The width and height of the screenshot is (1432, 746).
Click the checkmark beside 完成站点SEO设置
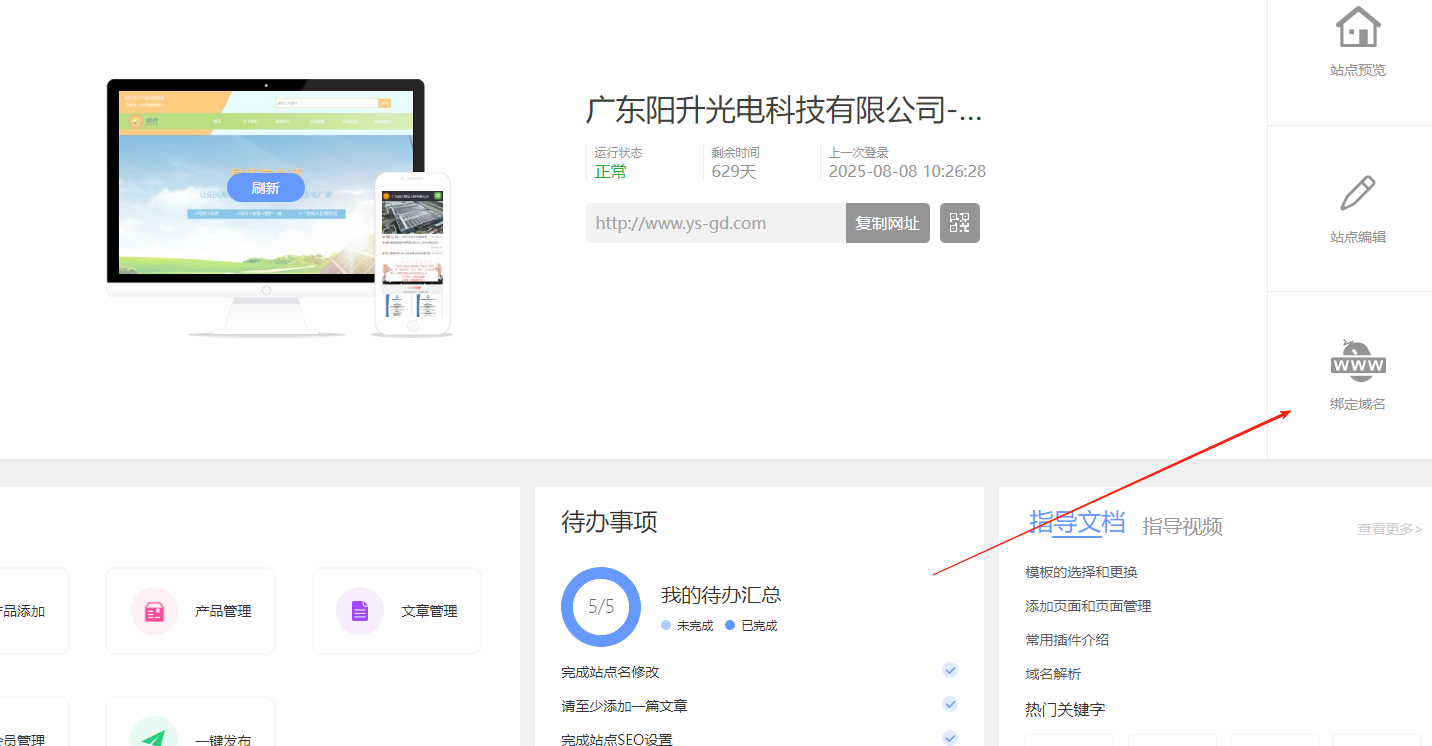[950, 739]
